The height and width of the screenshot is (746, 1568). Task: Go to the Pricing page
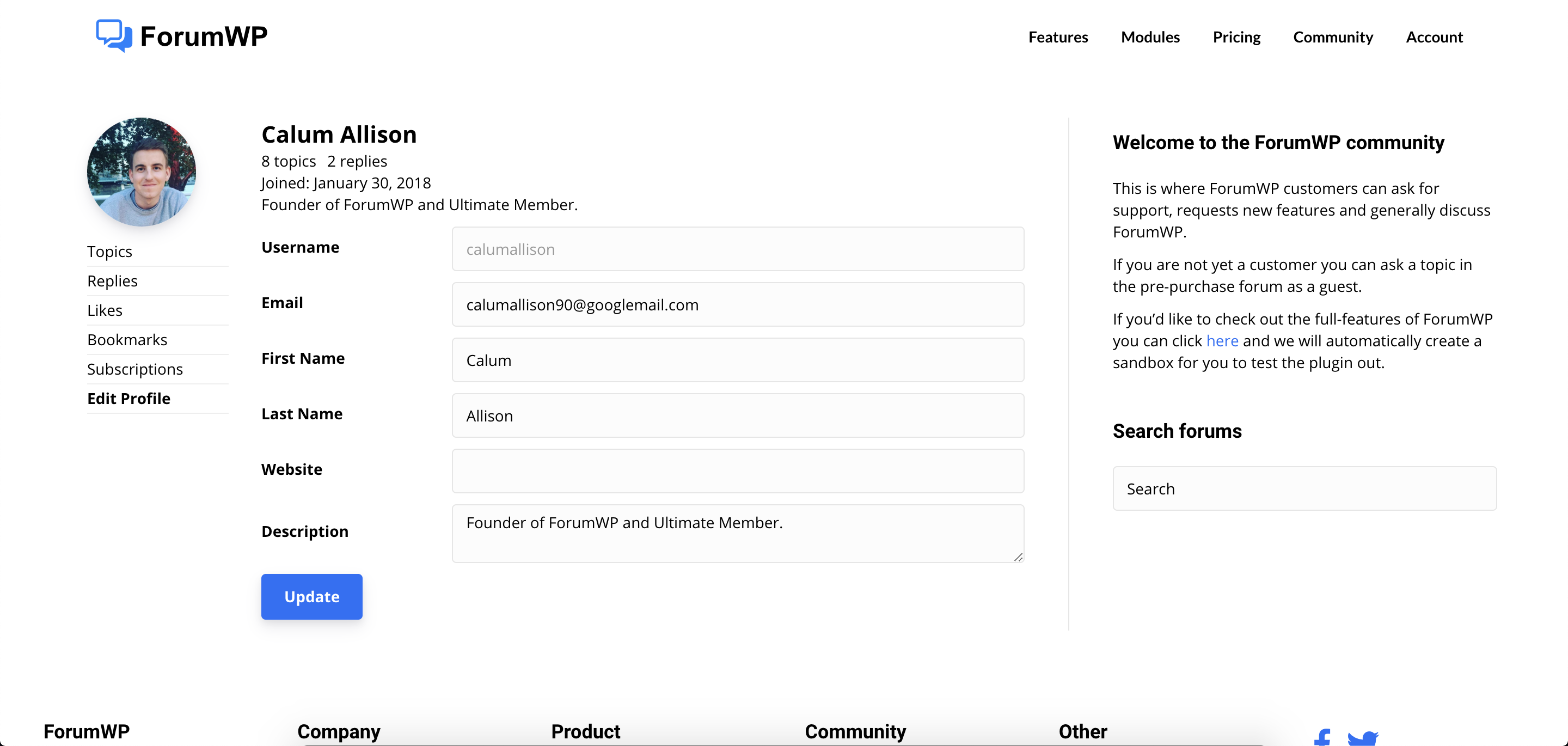1236,37
